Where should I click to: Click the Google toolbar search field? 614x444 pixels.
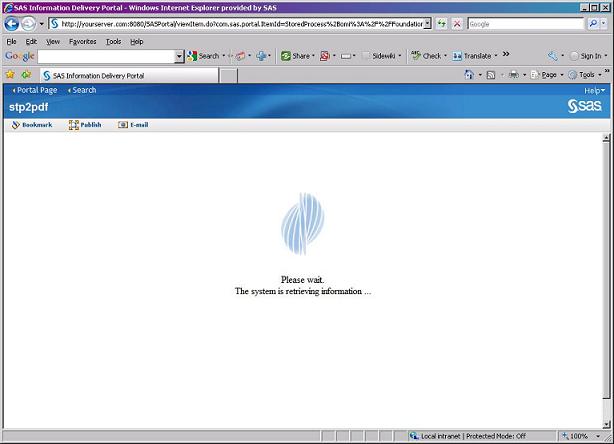(107, 56)
